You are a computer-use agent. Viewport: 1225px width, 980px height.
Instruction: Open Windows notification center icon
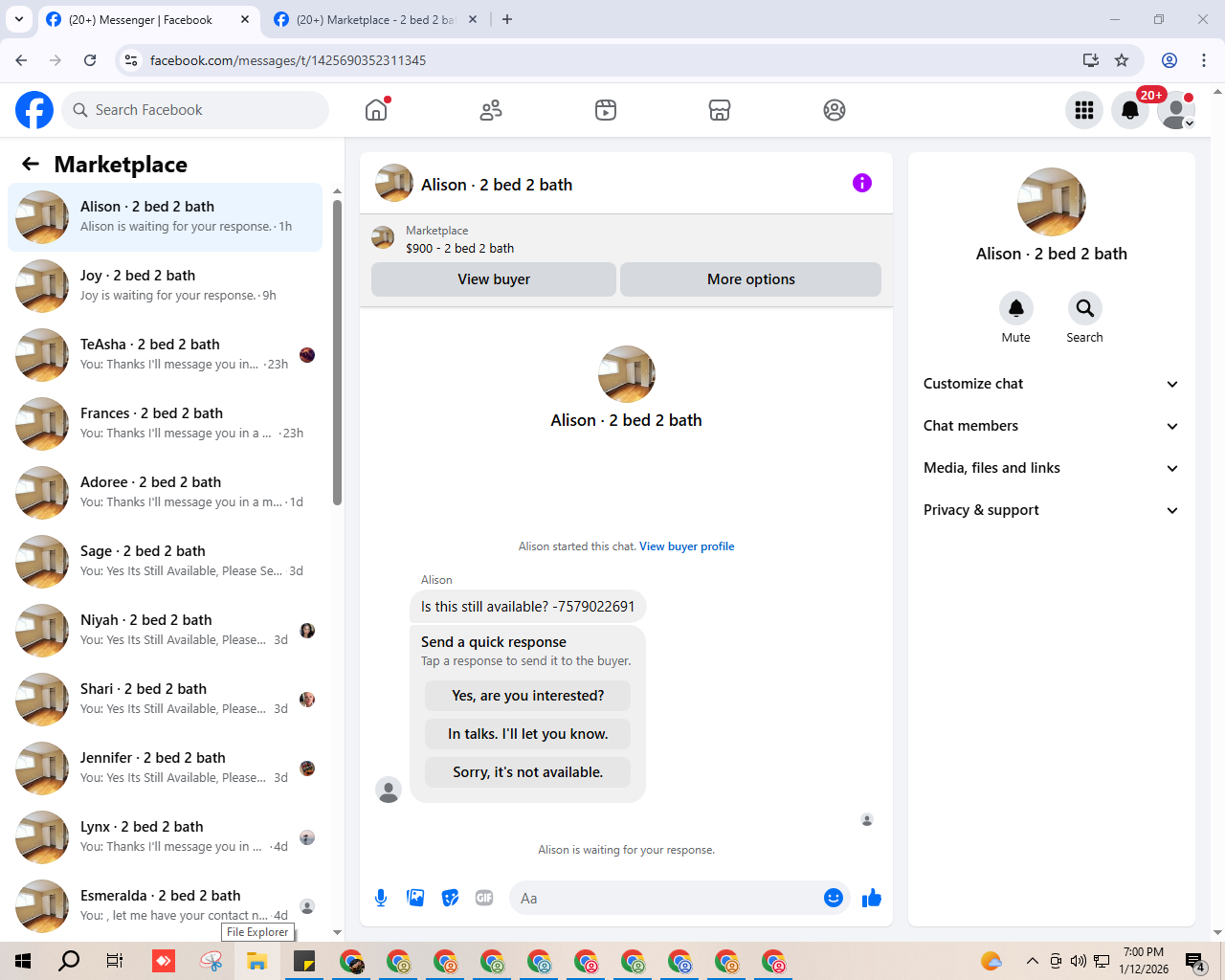1194,961
